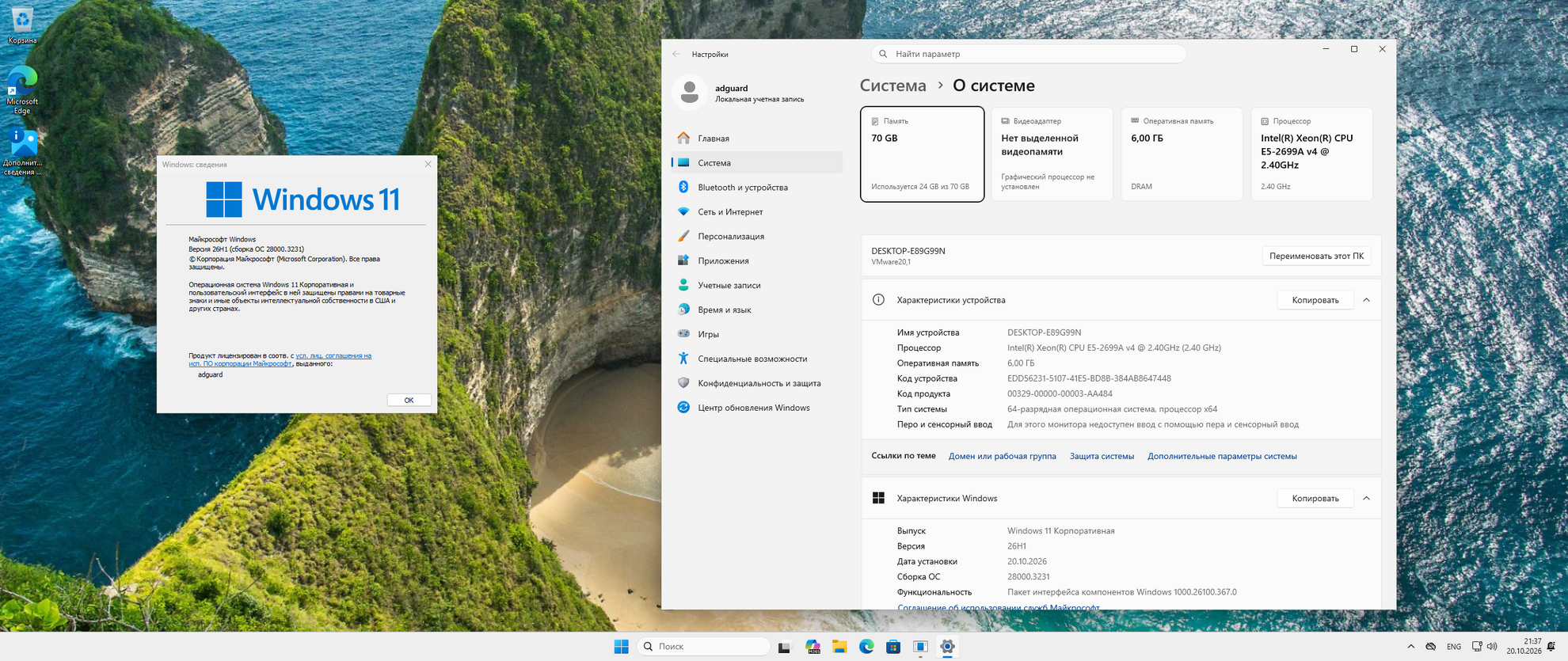The image size is (1568, 661).
Task: Click the Найти параметр search field
Action: 1028,54
